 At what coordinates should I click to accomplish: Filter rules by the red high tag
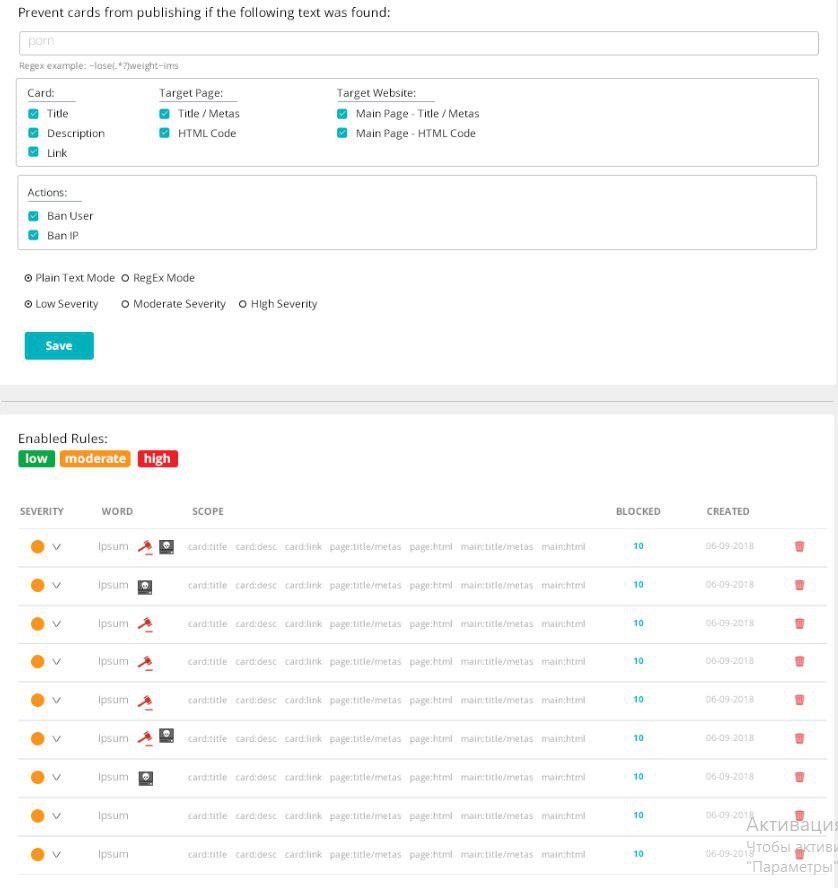coord(157,459)
